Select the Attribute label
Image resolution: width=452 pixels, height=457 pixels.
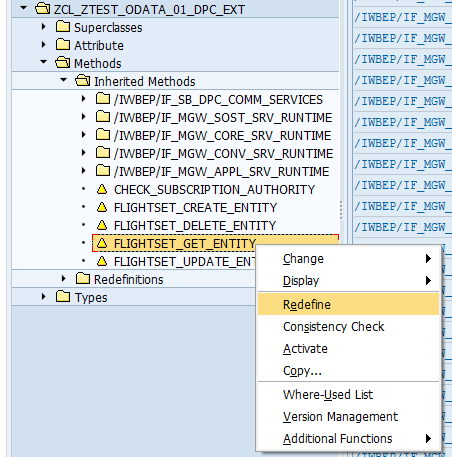tap(99, 46)
